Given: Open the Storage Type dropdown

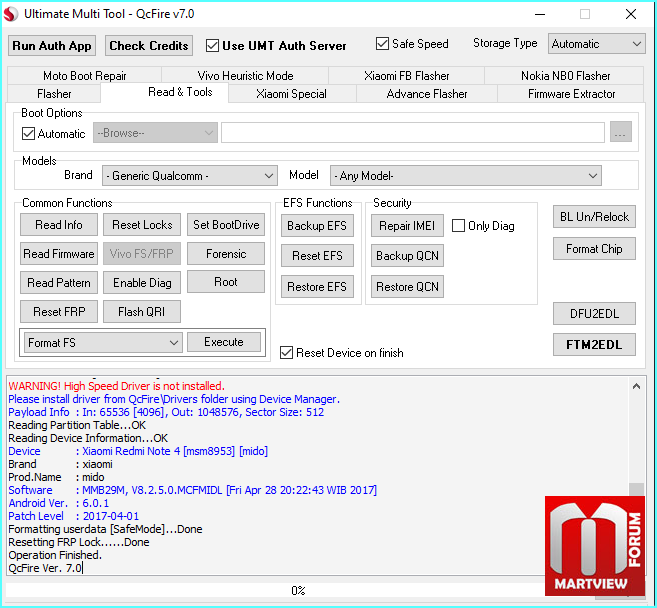Looking at the screenshot, I should click(x=596, y=44).
